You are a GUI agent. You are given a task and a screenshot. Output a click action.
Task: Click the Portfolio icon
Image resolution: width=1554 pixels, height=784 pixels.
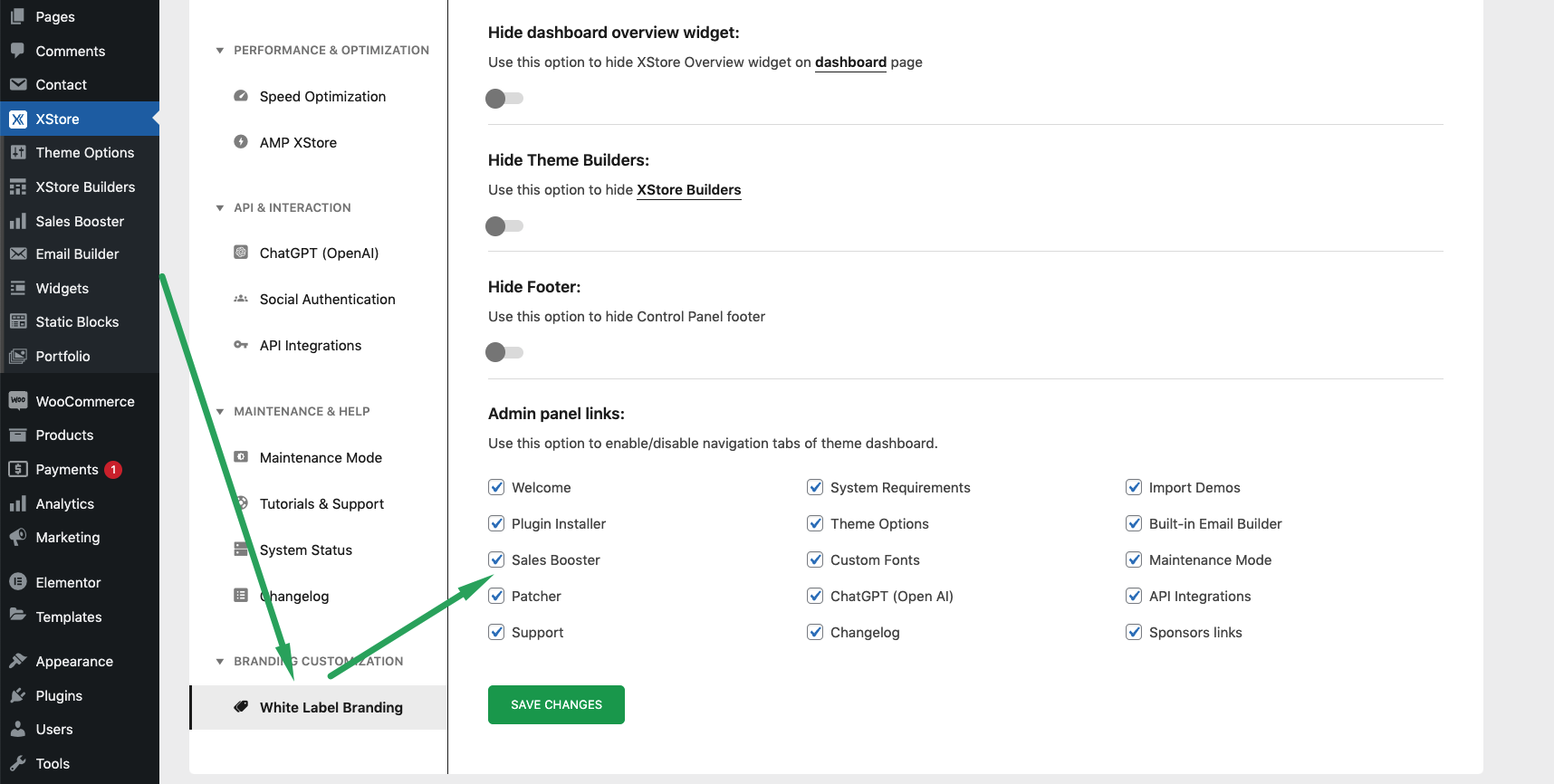(18, 356)
